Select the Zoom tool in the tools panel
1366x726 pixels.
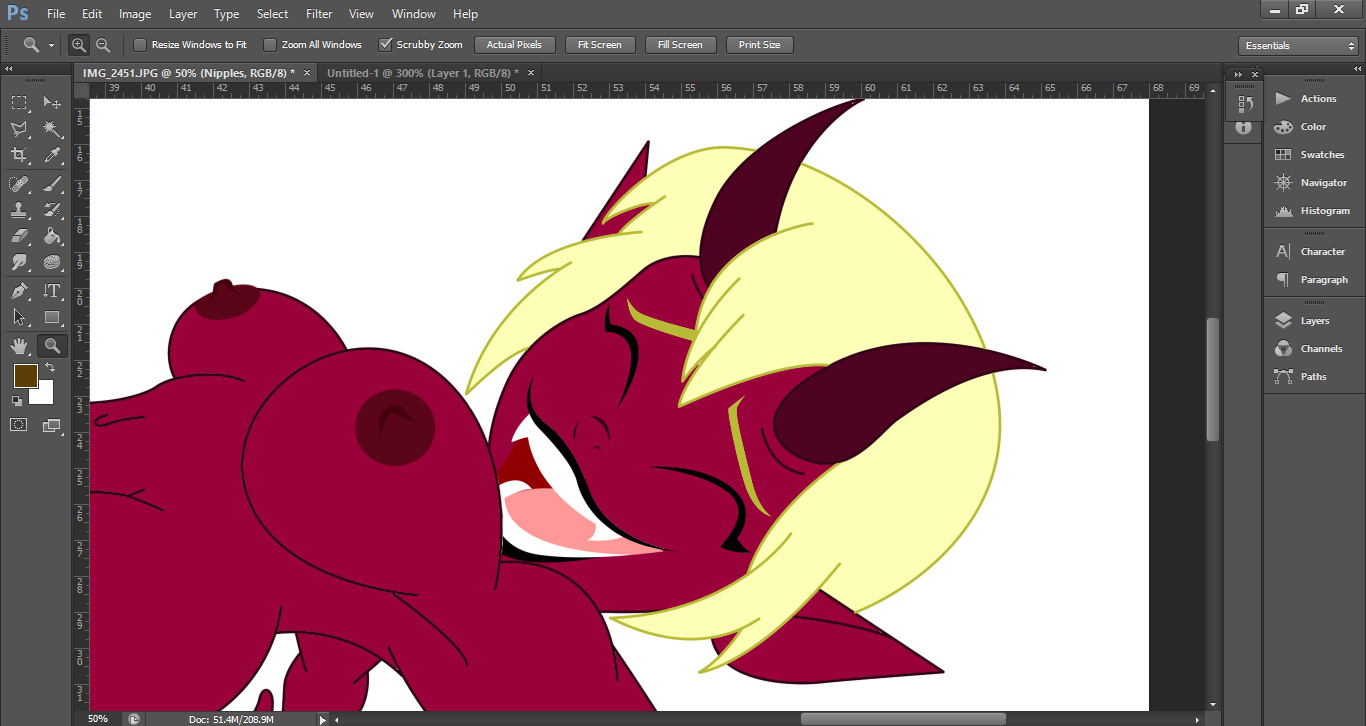[x=52, y=346]
